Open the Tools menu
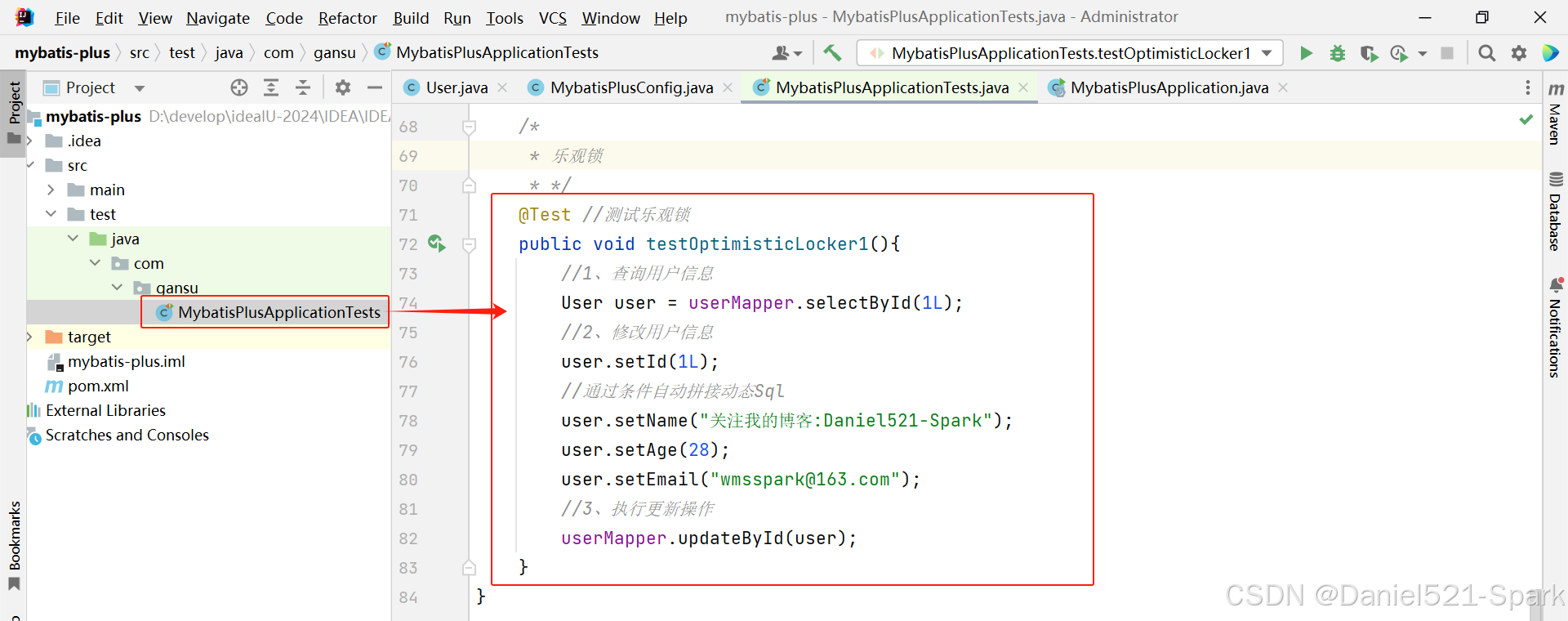Viewport: 1568px width, 621px height. (505, 18)
